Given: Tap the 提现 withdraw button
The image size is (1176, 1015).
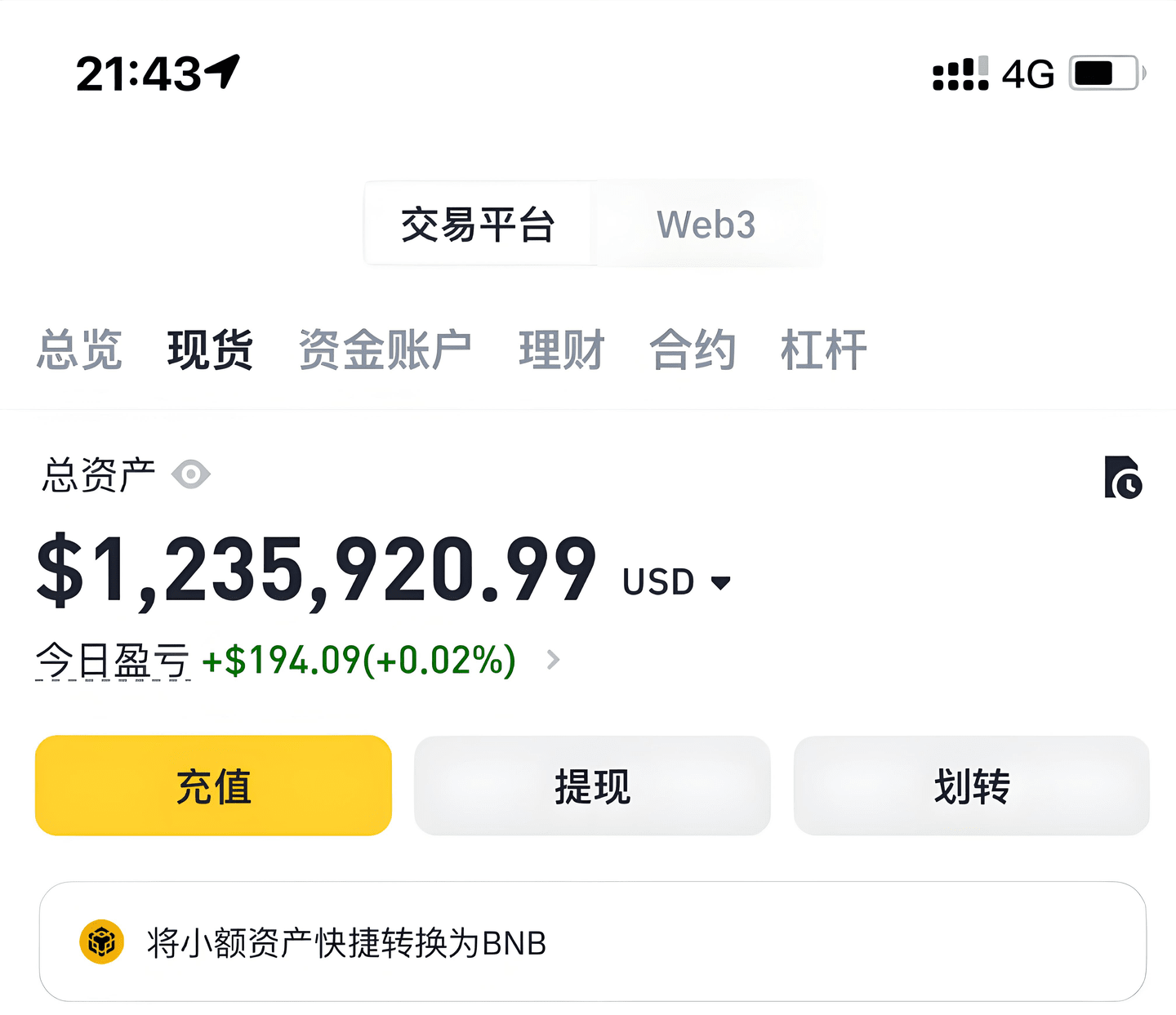Looking at the screenshot, I should point(593,786).
